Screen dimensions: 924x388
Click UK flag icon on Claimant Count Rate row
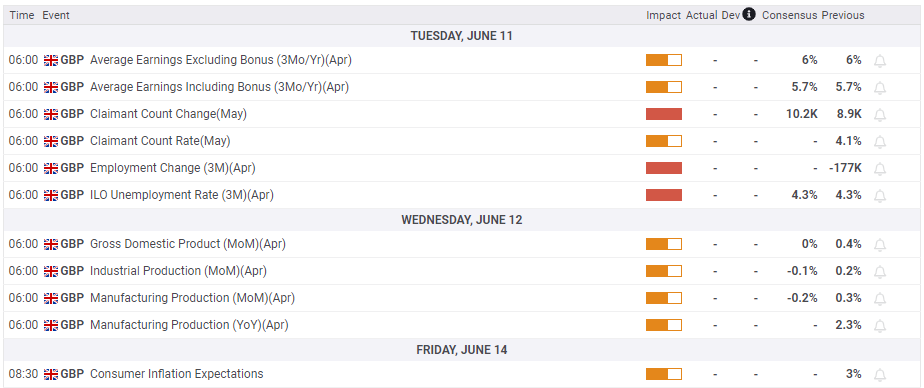[51, 142]
